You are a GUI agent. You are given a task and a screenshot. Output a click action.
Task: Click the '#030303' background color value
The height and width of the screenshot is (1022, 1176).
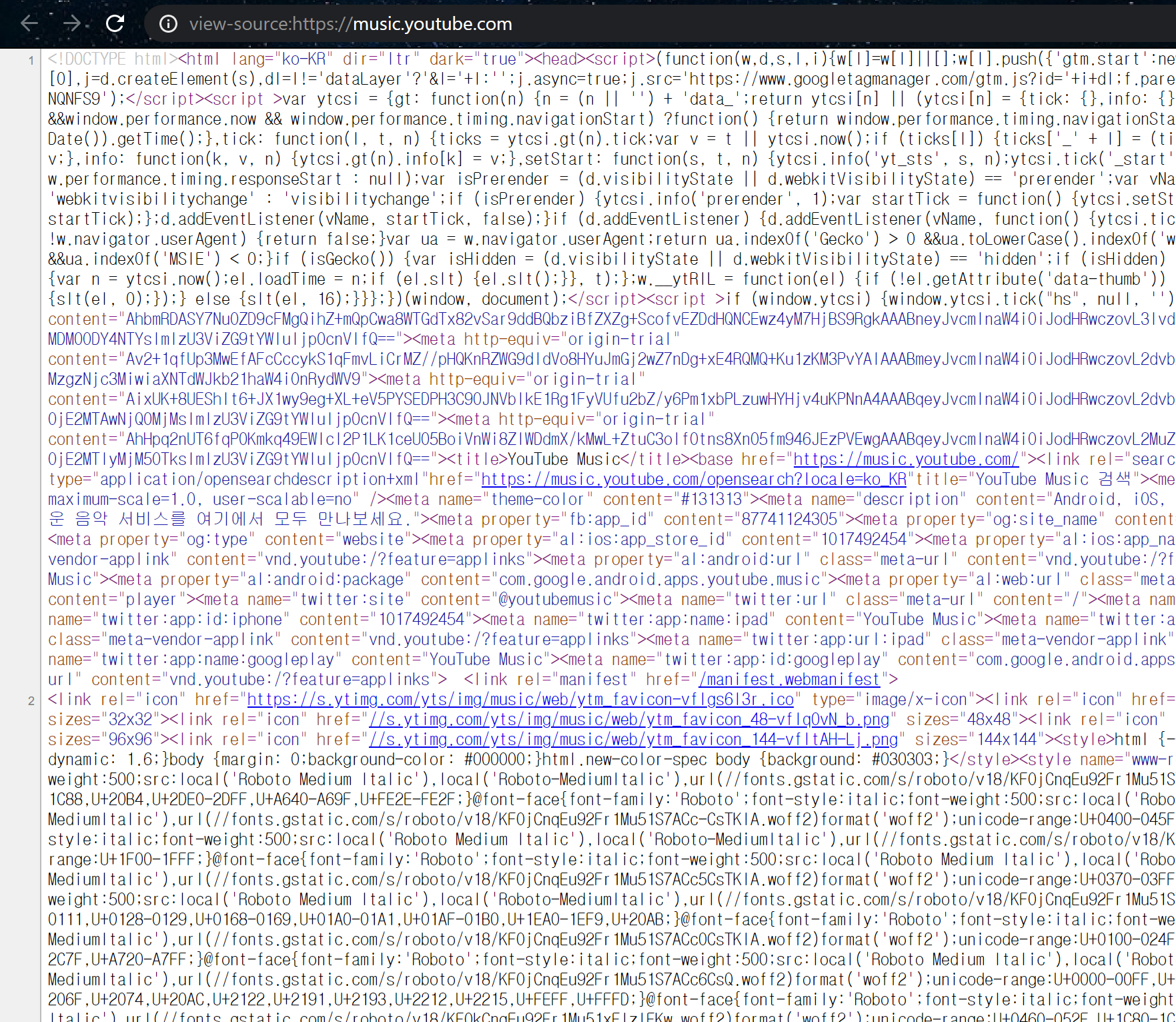[902, 759]
